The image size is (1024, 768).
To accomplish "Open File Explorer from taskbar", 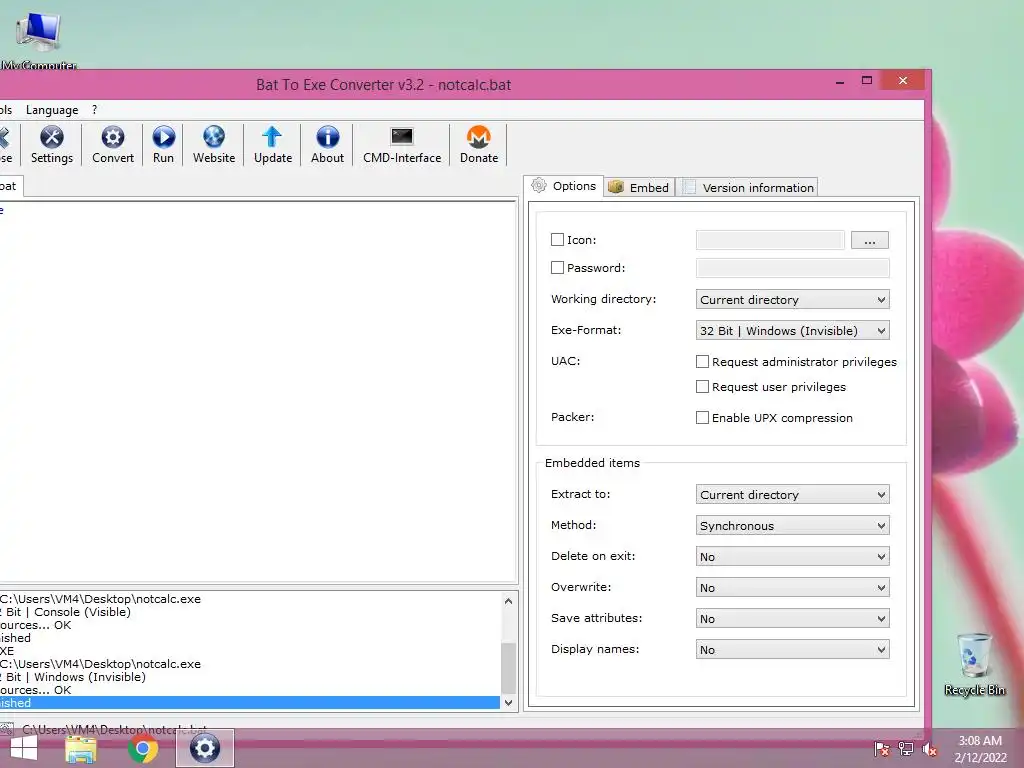I will click(x=81, y=748).
